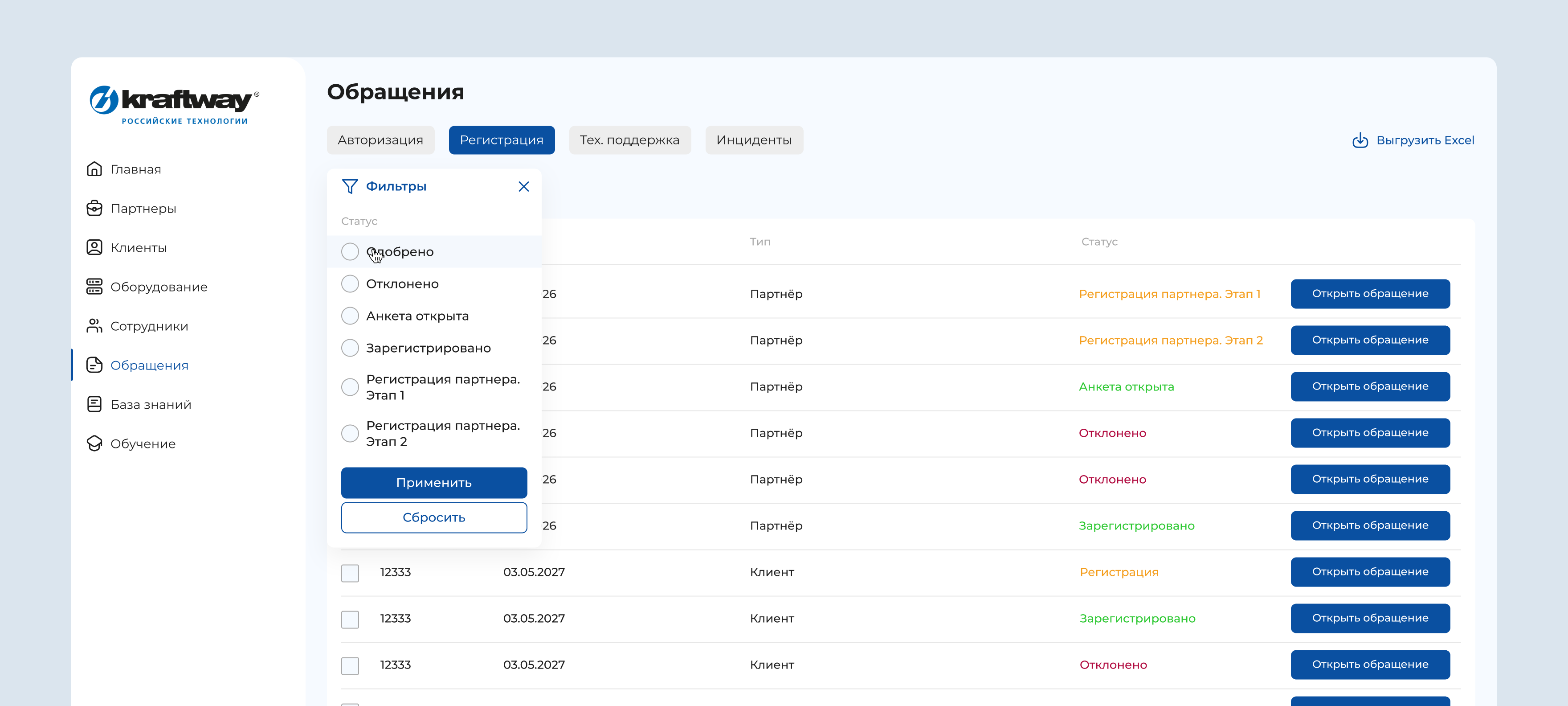Open База знаний in the sidebar
The height and width of the screenshot is (706, 1568).
(151, 404)
